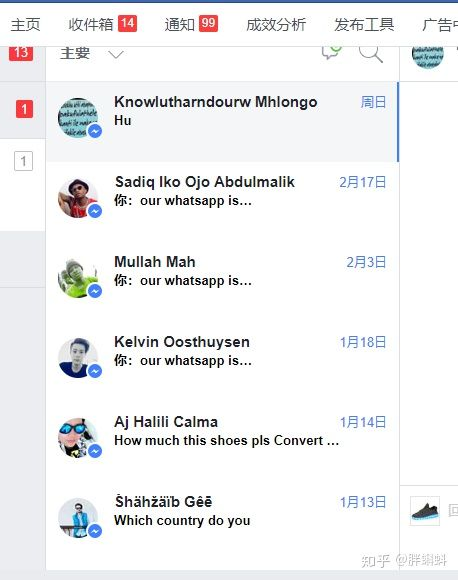This screenshot has height=580, width=458.
Task: Open the 收件箱 tab
Action: [102, 24]
